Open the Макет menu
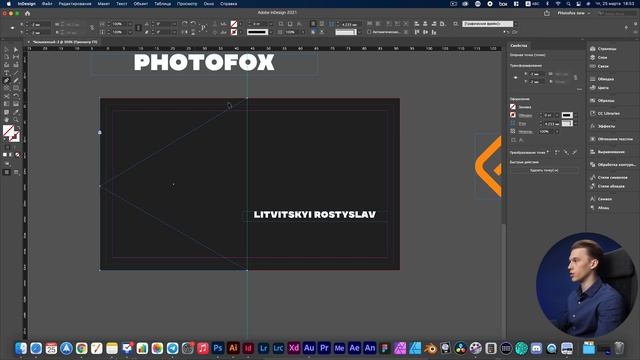This screenshot has height=360, width=640. tap(103, 4)
